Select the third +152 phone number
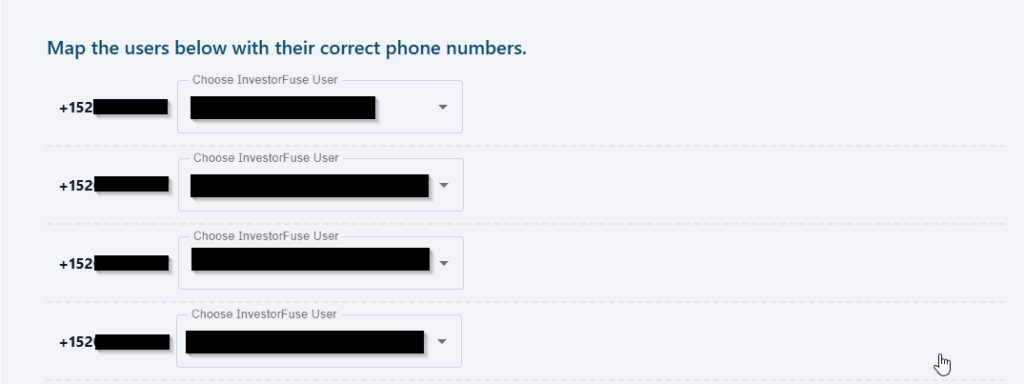 (x=114, y=264)
